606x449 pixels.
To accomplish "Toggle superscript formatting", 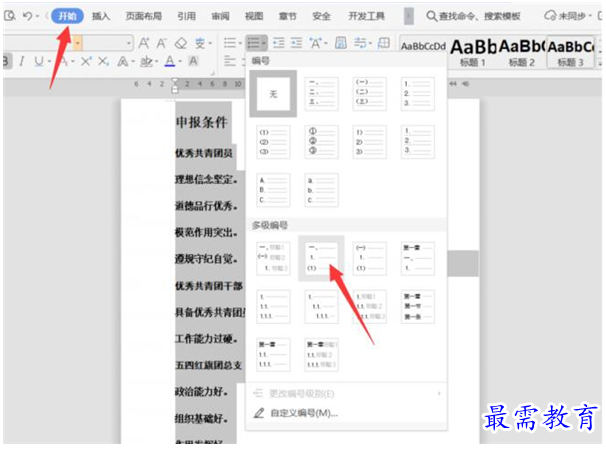I will pyautogui.click(x=86, y=61).
